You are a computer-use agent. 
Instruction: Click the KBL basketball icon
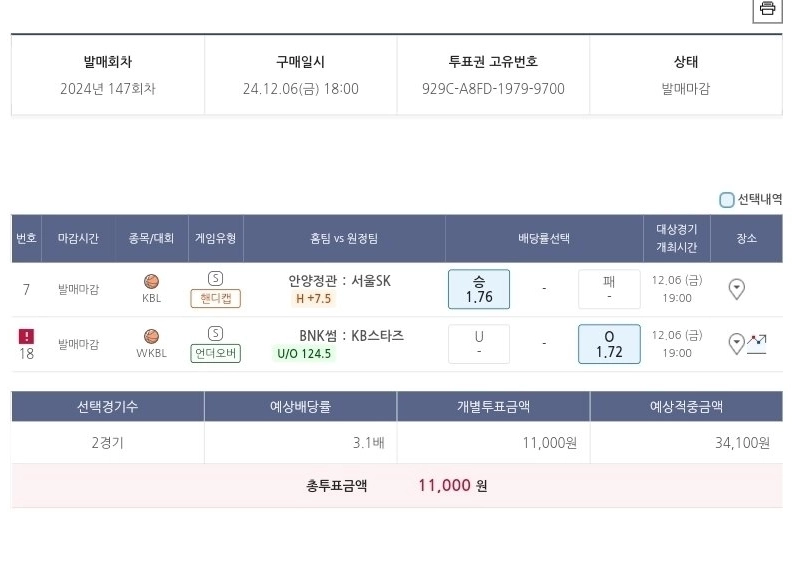[152, 281]
